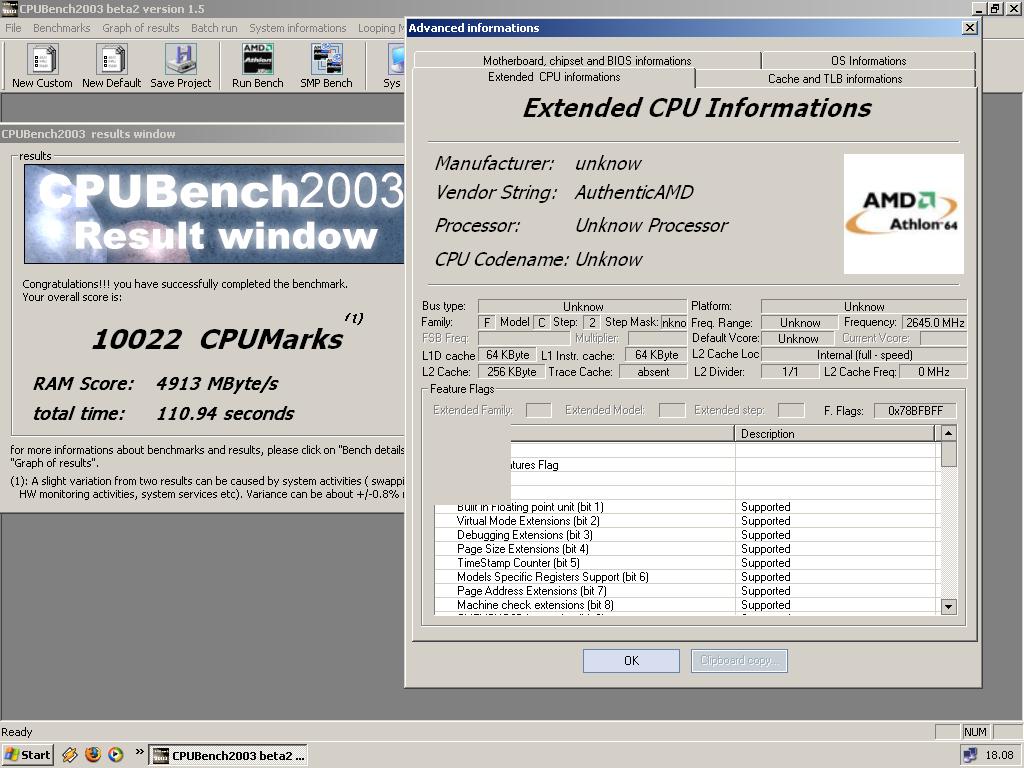
Task: Open the Benchmarks menu
Action: pos(61,28)
